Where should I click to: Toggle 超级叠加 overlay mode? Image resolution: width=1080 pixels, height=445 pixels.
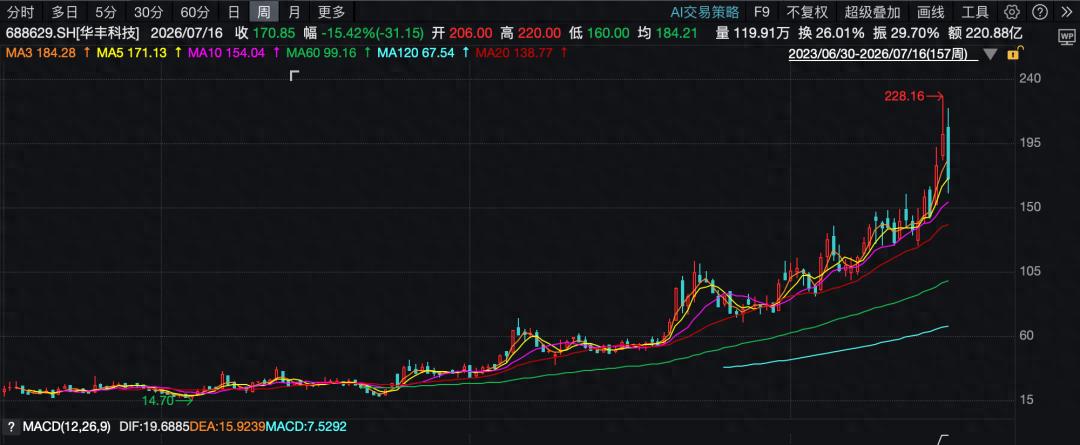(x=873, y=12)
